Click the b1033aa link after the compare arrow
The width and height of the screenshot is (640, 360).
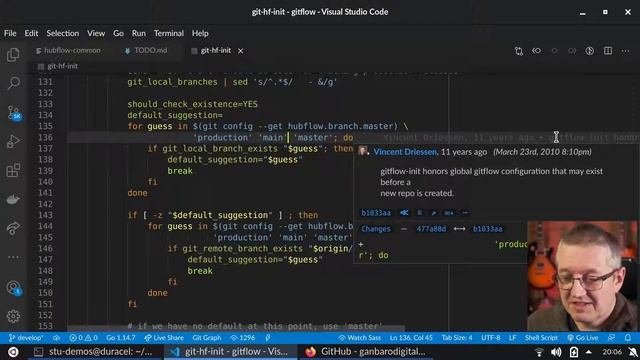[487, 229]
